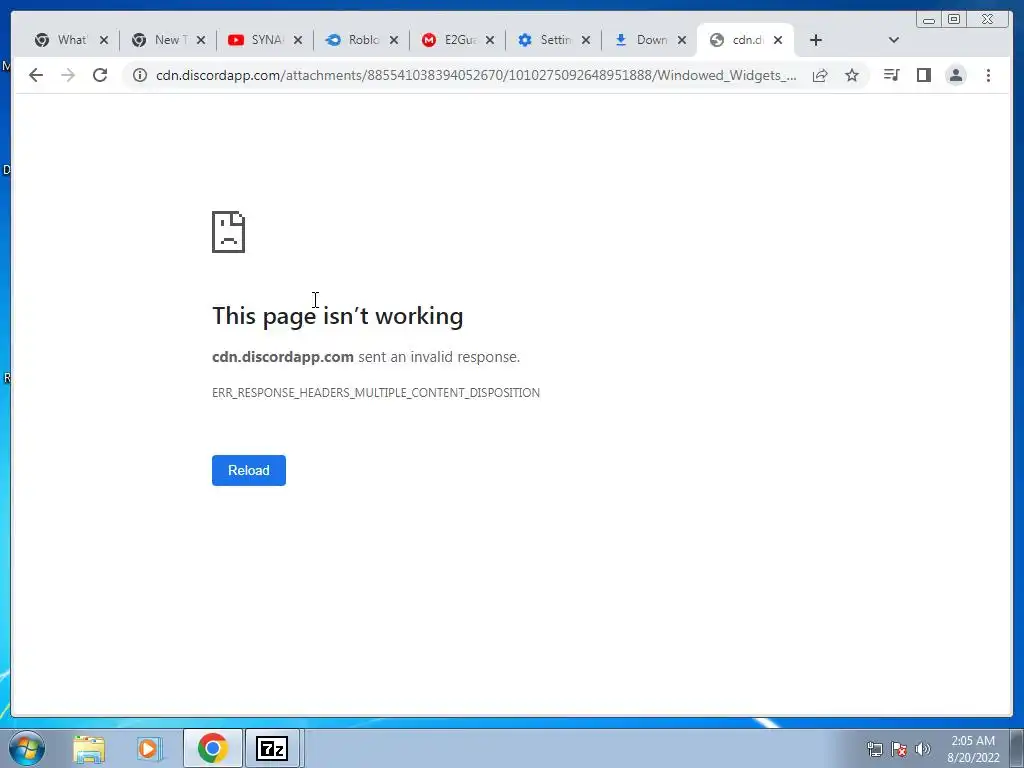This screenshot has height=768, width=1024.
Task: Open Windows Media Player from taskbar
Action: pyautogui.click(x=149, y=748)
